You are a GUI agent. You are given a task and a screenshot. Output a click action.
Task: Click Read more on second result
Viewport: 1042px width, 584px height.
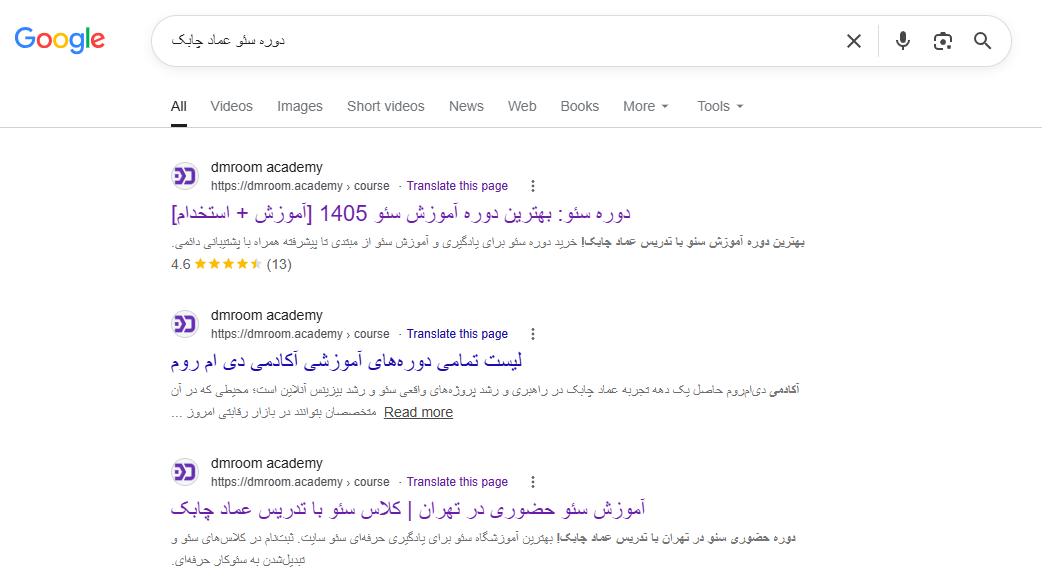(x=419, y=413)
